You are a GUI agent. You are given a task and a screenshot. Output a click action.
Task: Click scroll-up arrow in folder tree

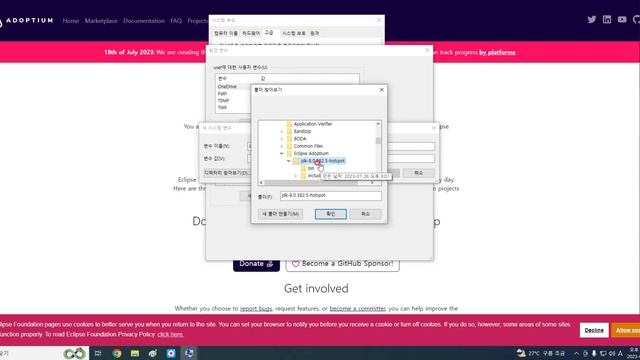pos(378,124)
